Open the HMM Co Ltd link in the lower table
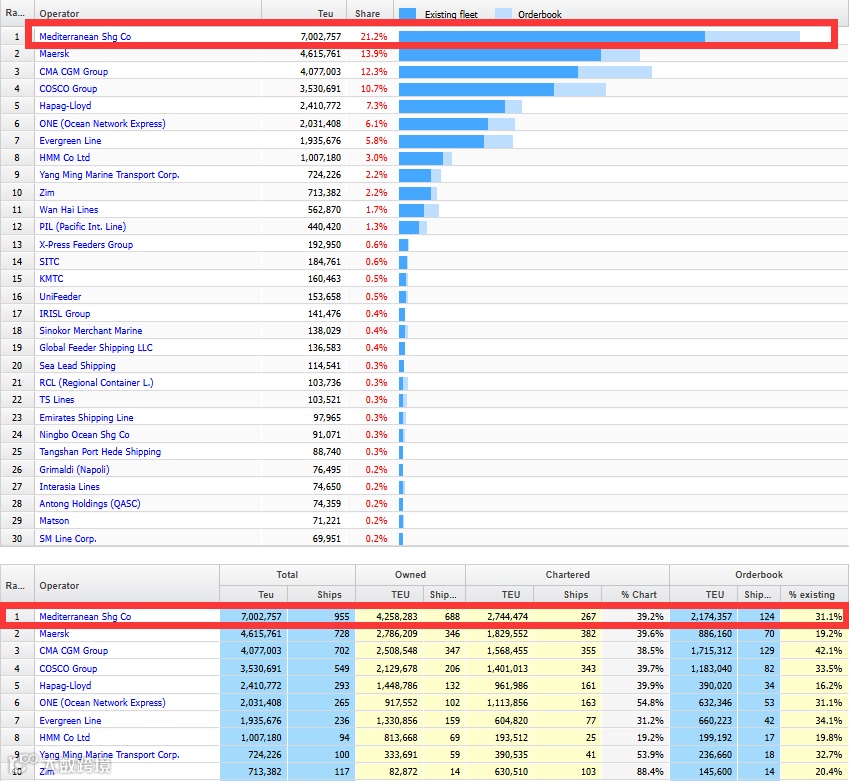Viewport: 849px width, 781px height. pyautogui.click(x=64, y=737)
